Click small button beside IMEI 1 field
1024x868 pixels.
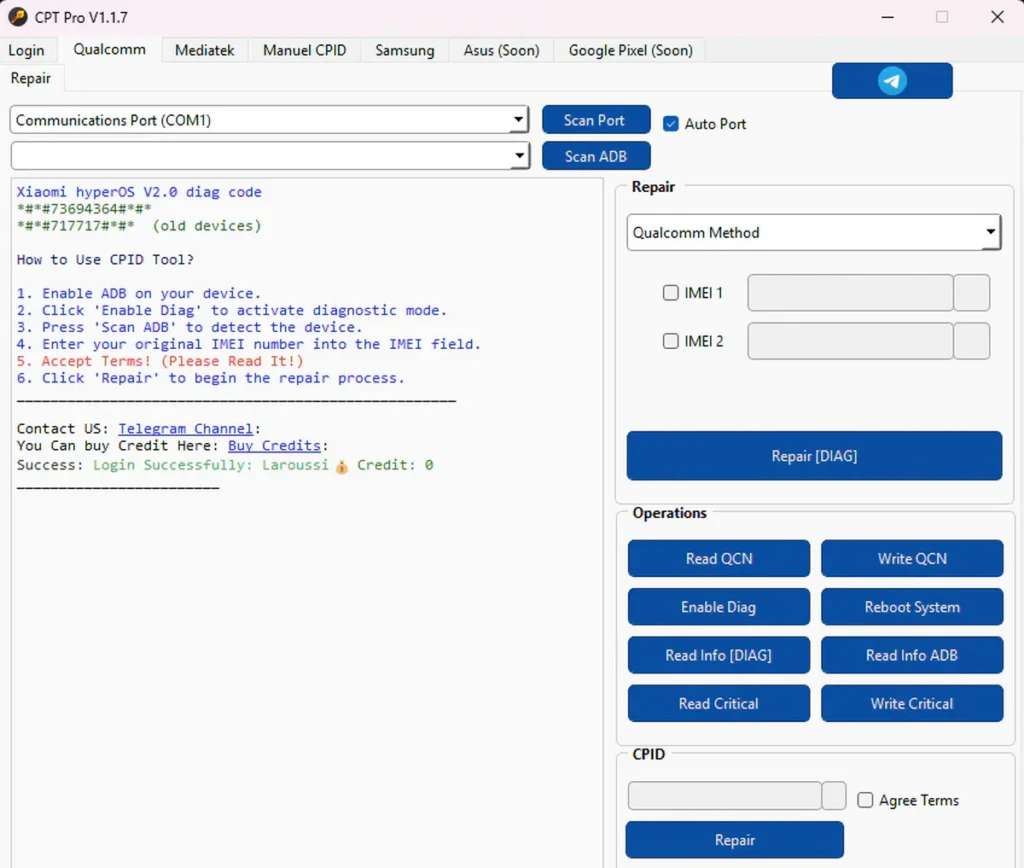point(972,293)
